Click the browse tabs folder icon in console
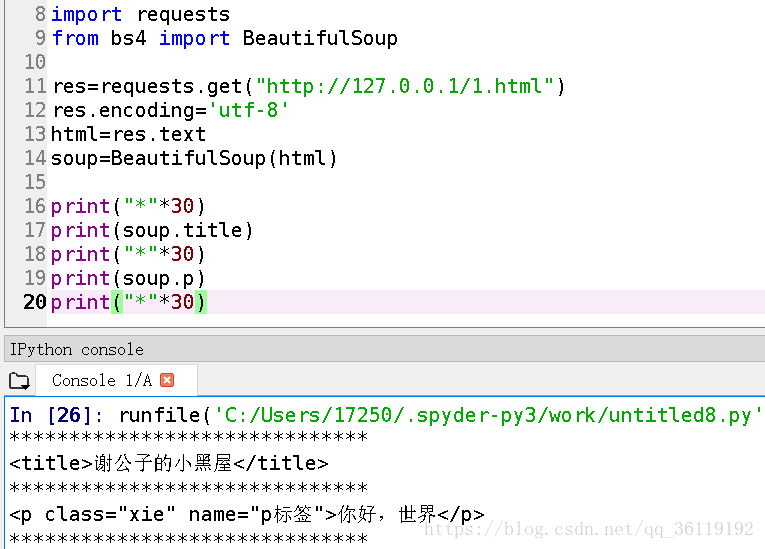This screenshot has width=765, height=549. (x=19, y=381)
